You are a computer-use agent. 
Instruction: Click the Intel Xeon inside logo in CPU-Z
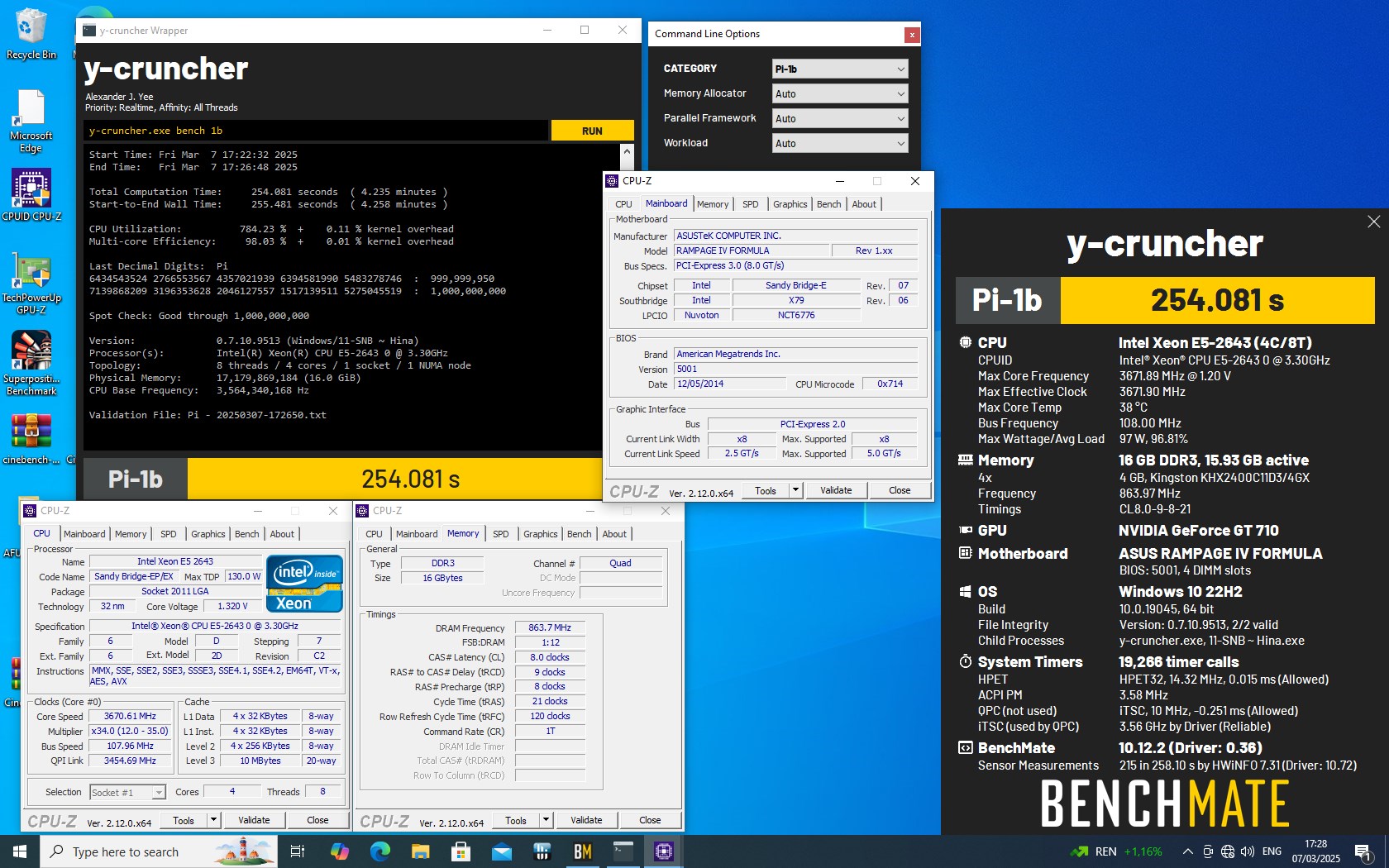point(304,584)
